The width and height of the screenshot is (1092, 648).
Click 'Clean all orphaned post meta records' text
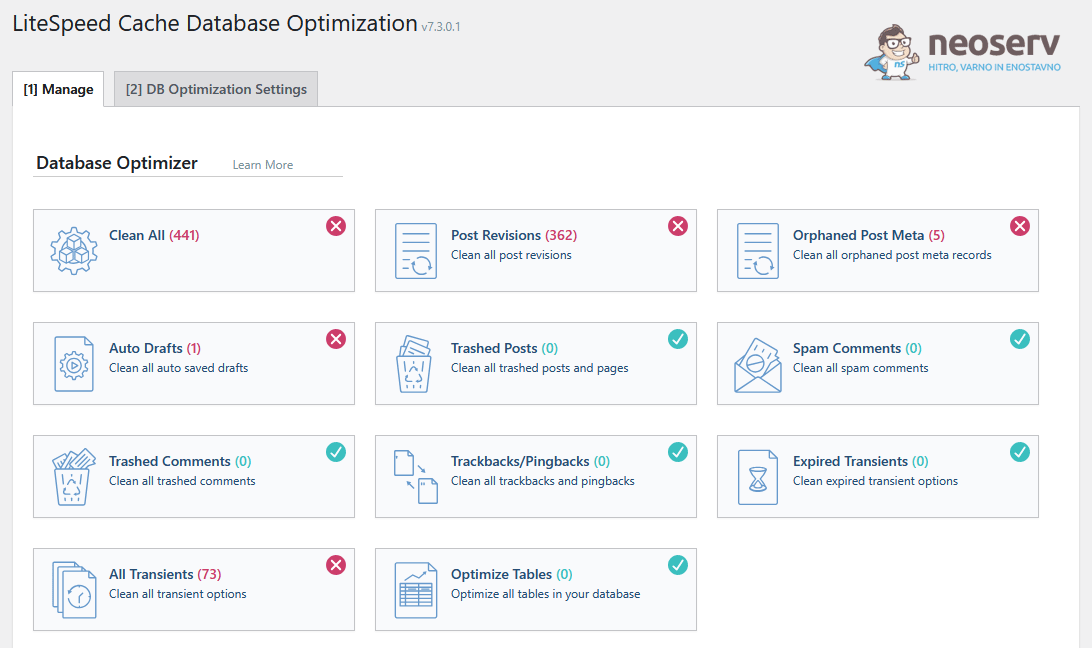click(x=892, y=255)
